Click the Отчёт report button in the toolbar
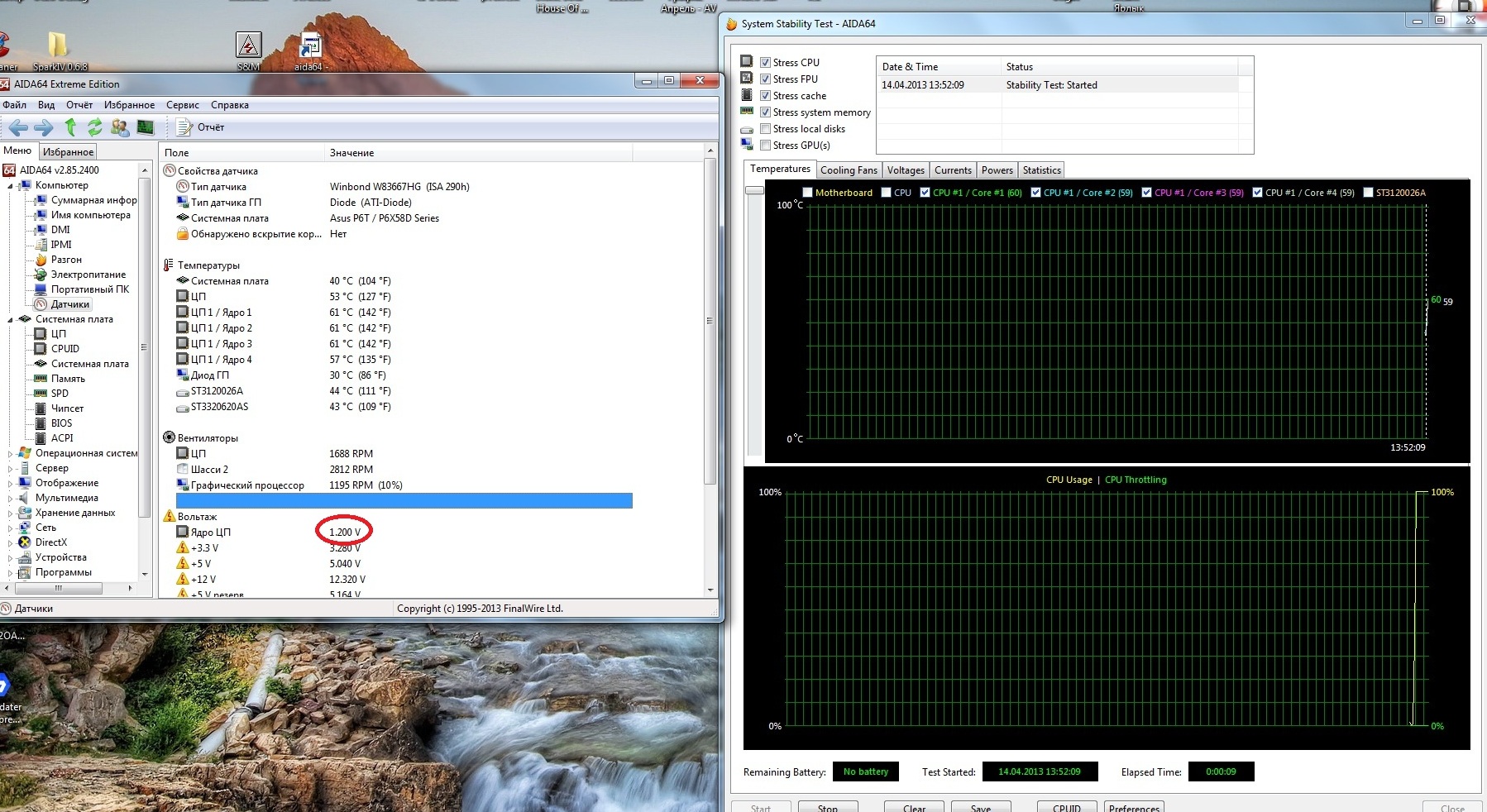1487x812 pixels. coord(201,127)
